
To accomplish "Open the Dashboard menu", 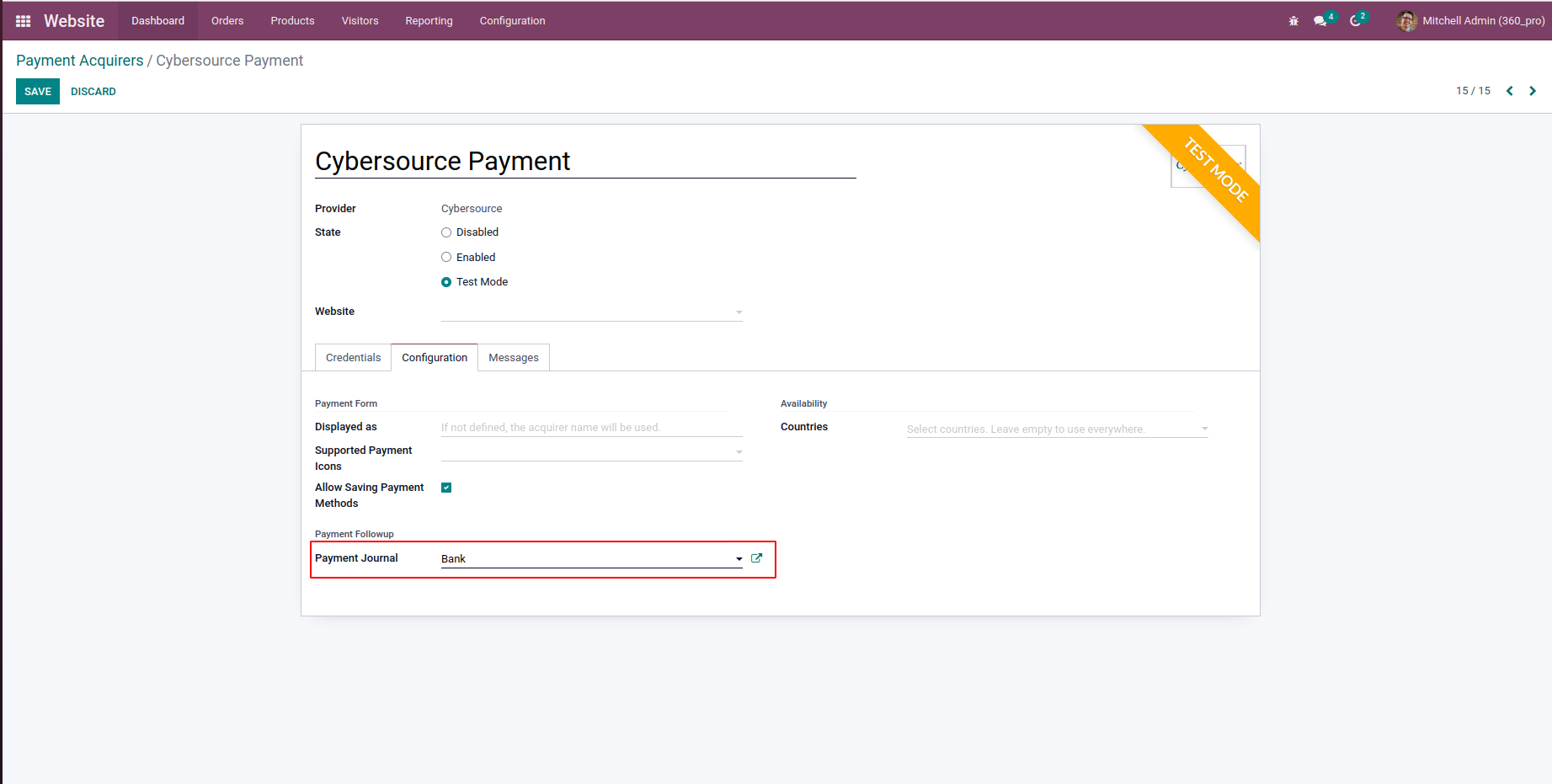I will tap(157, 21).
